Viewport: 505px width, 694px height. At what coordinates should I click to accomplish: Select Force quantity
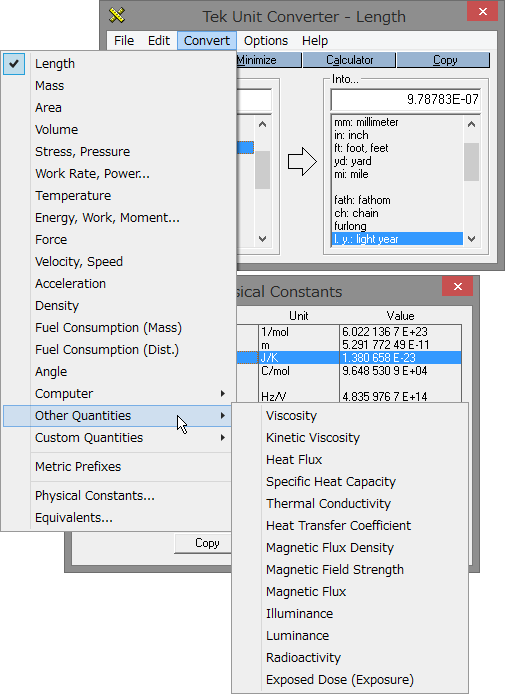(118, 239)
